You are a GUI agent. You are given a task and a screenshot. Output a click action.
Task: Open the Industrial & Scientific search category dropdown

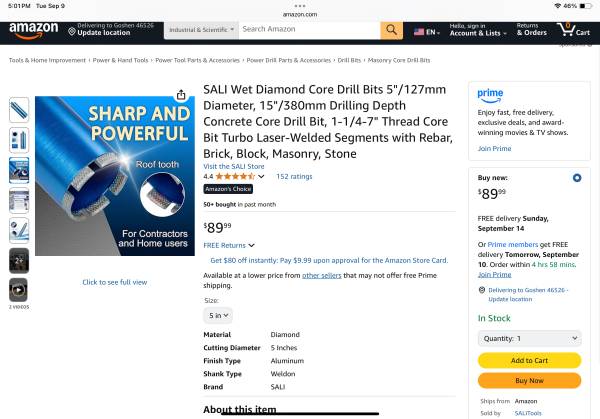tap(201, 30)
